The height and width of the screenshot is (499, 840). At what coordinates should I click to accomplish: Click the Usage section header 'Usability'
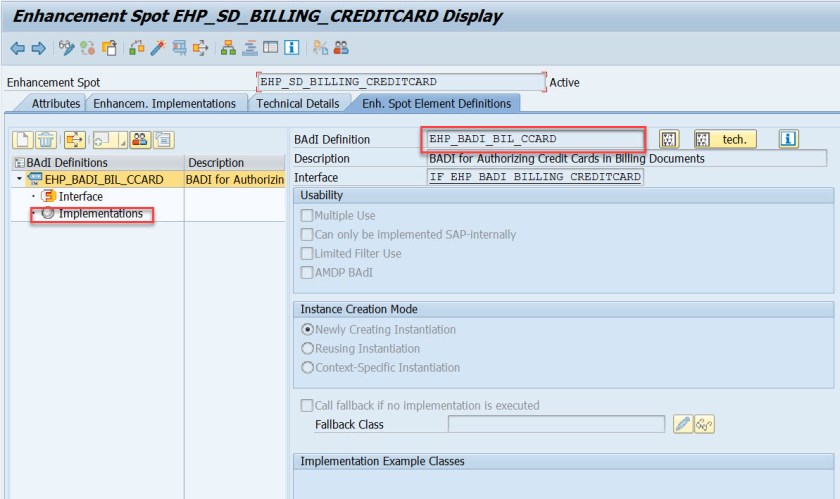pos(564,195)
